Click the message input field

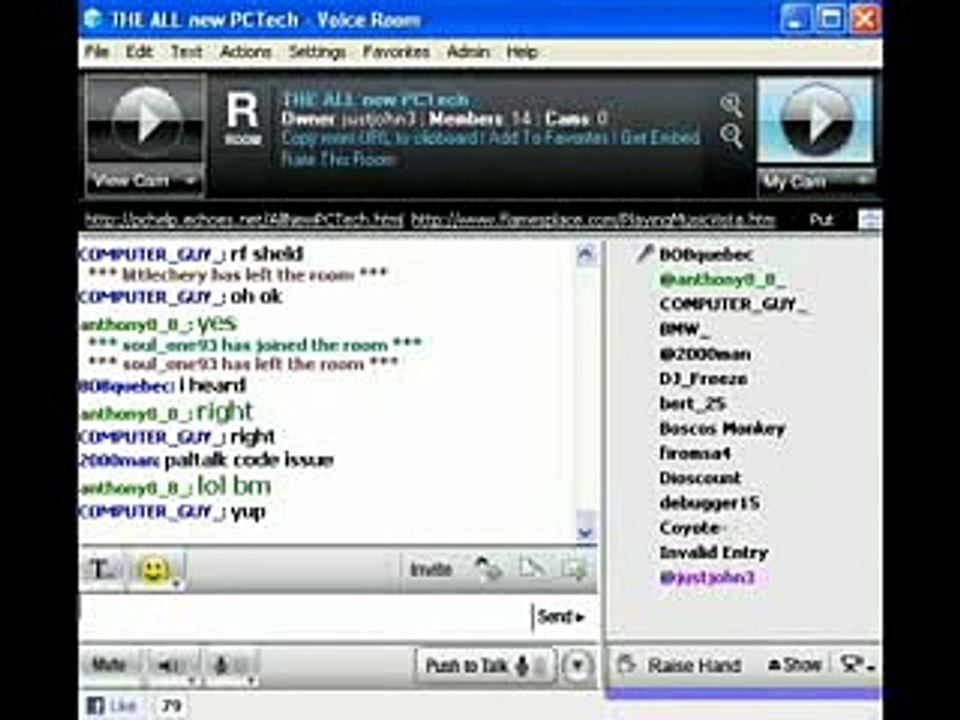pos(305,617)
